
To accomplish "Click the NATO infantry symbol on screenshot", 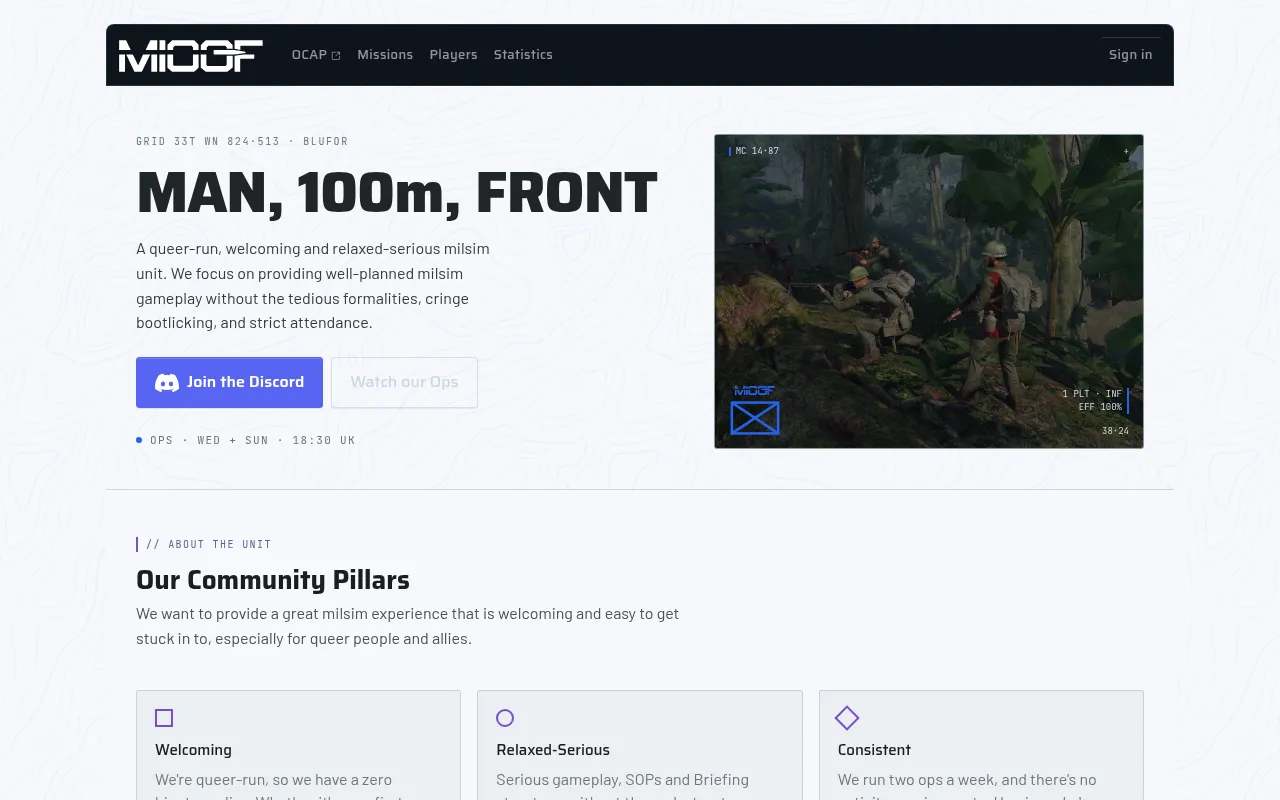I will click(x=755, y=418).
